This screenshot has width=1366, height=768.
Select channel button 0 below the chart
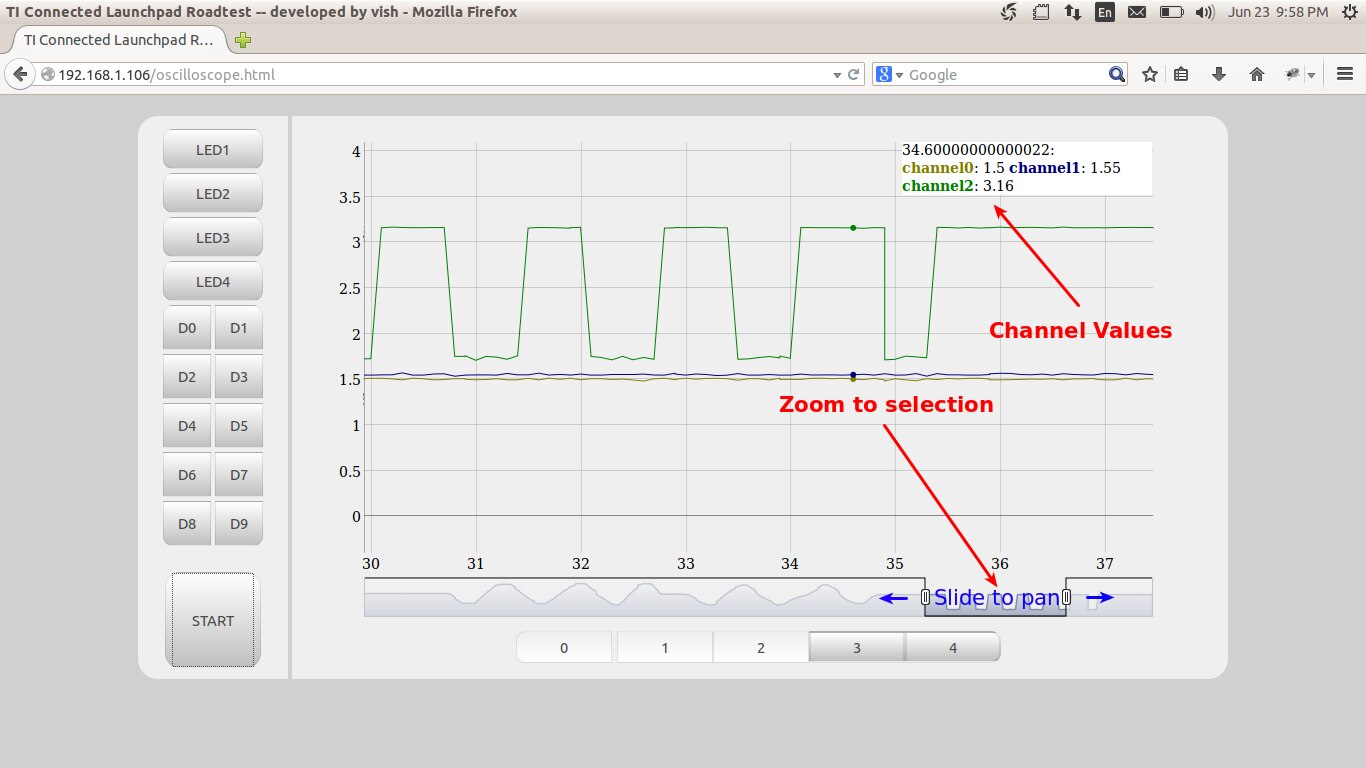[x=564, y=648]
